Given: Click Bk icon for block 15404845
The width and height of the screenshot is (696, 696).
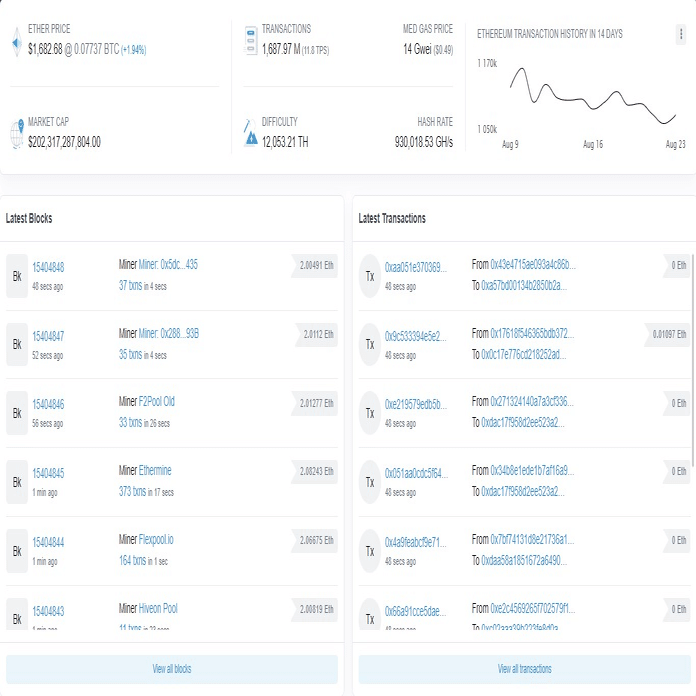Looking at the screenshot, I should point(17,482).
